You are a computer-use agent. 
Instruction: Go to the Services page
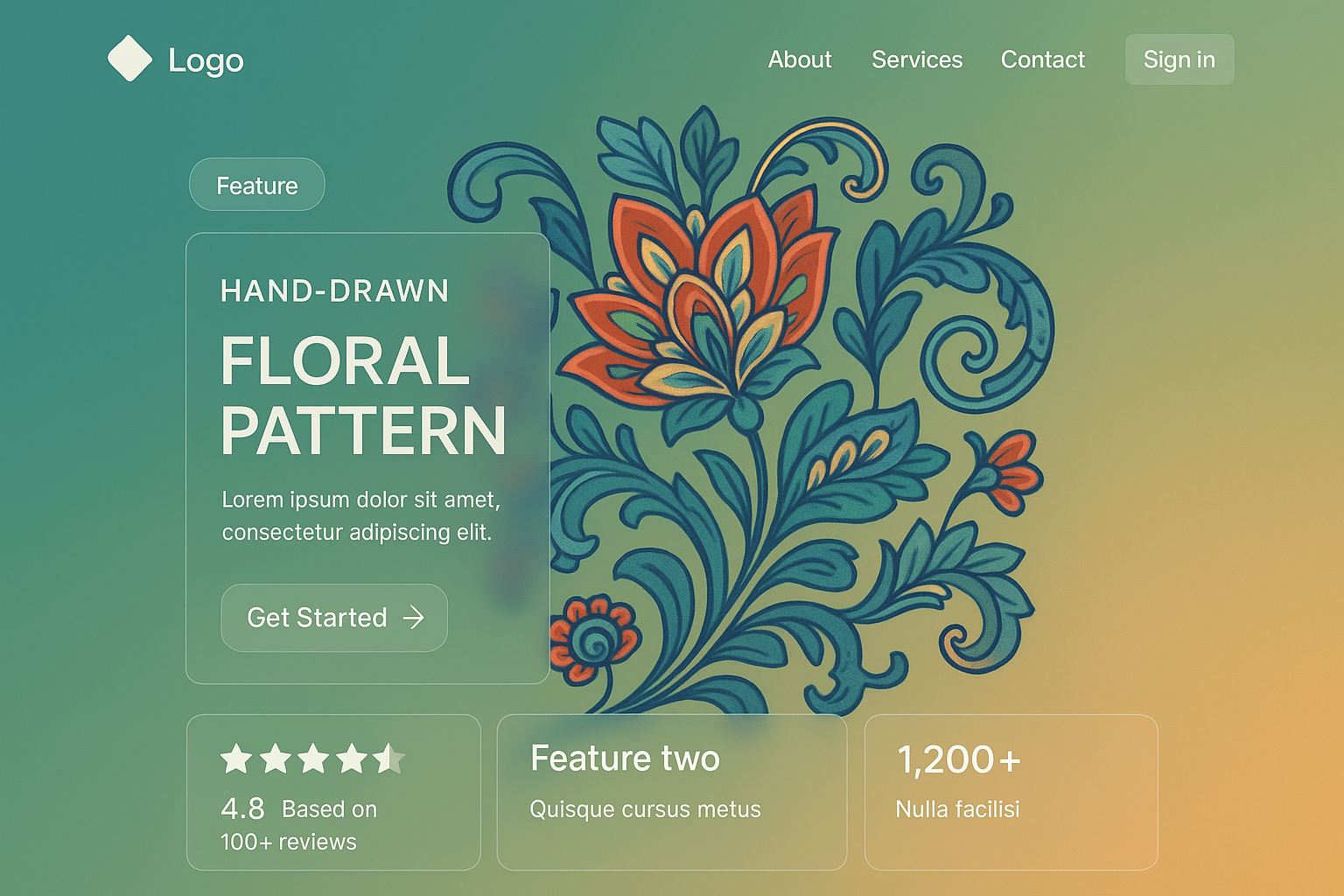pyautogui.click(x=917, y=59)
